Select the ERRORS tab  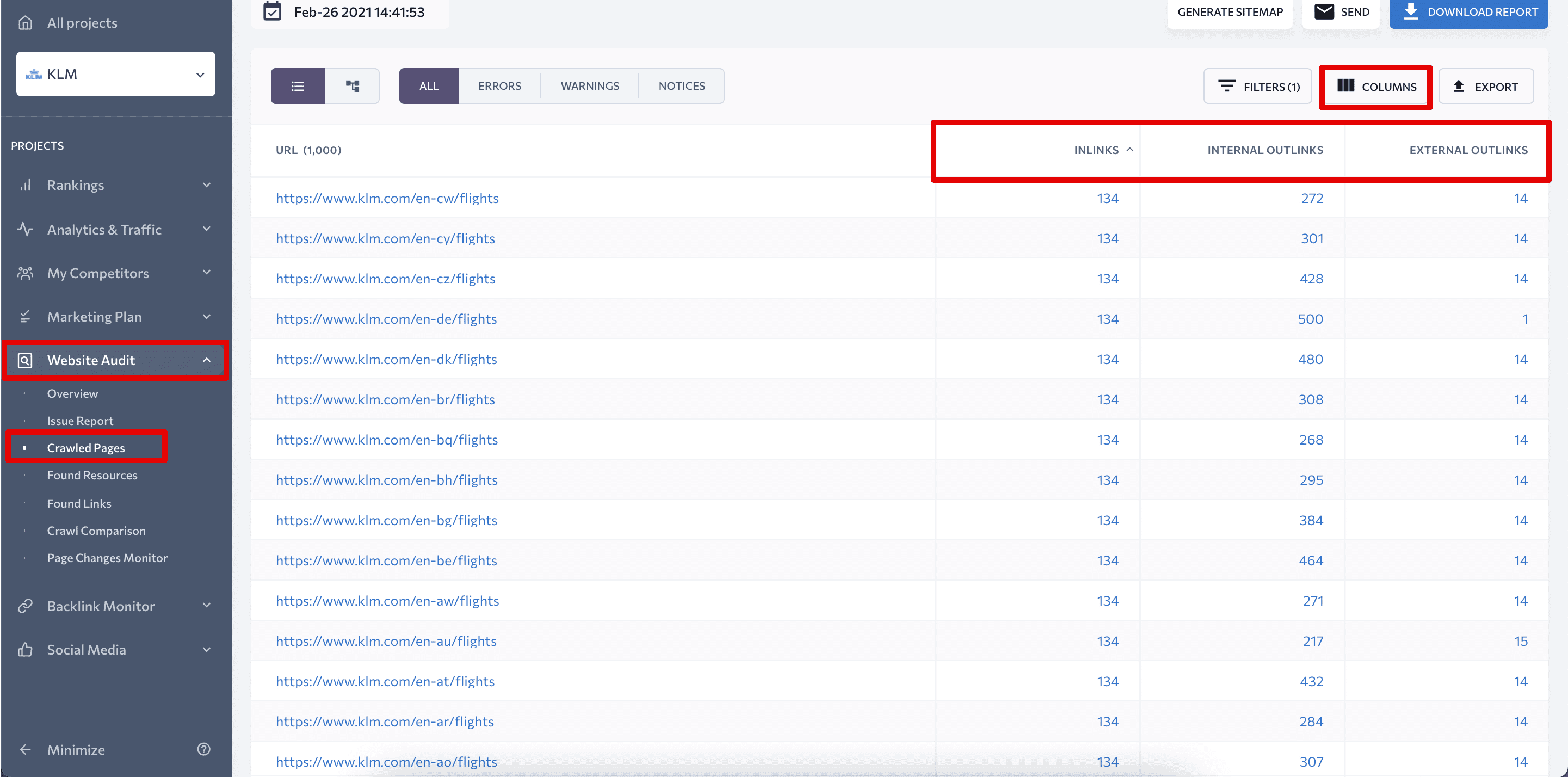coord(500,86)
